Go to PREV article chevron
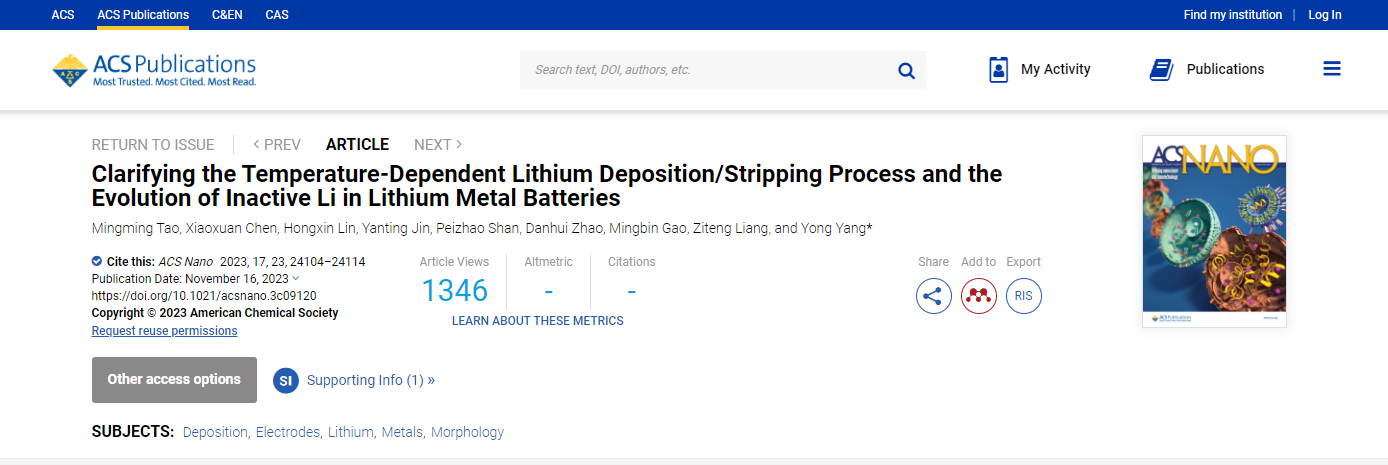The image size is (1388, 465). pos(257,145)
